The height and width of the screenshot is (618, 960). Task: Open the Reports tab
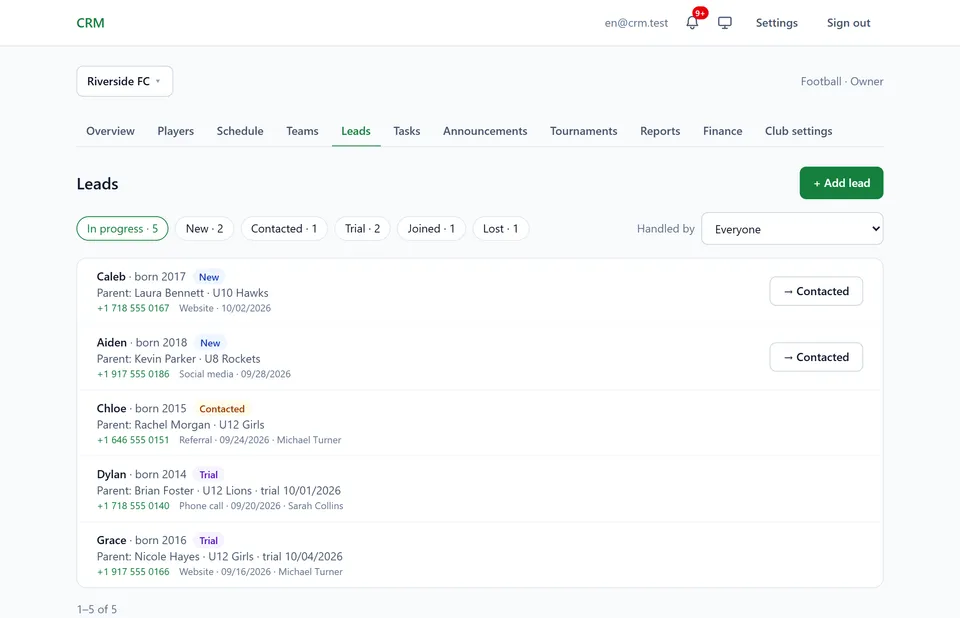(660, 131)
